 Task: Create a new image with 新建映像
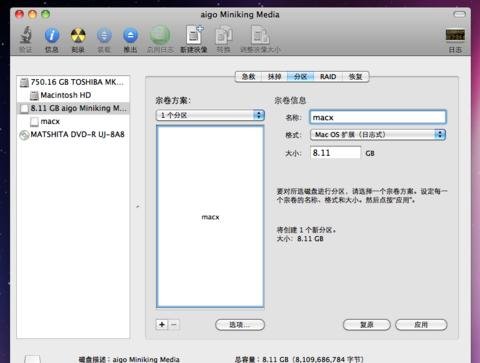click(x=194, y=35)
